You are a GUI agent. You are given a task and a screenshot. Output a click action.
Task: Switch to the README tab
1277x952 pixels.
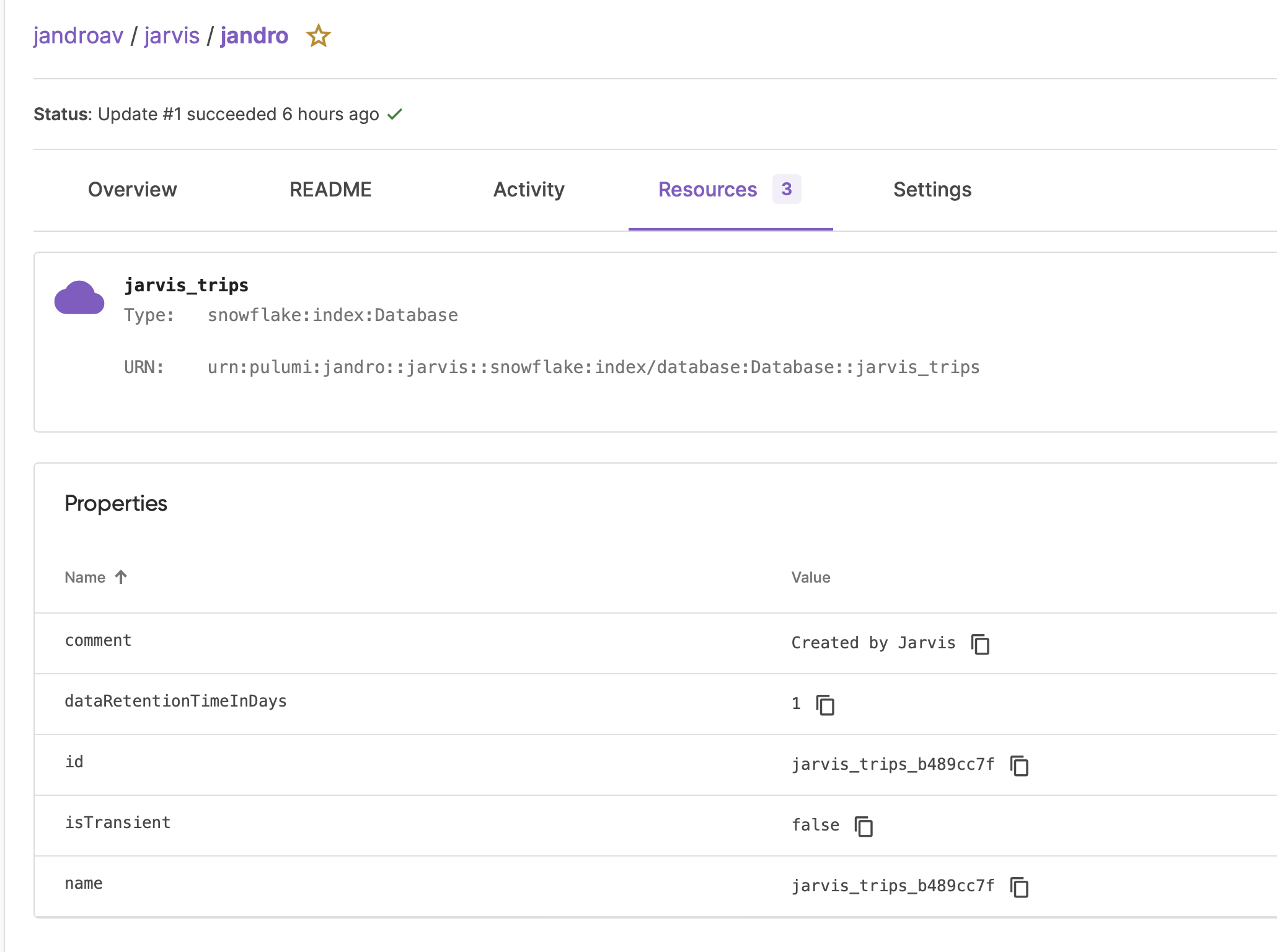(330, 190)
